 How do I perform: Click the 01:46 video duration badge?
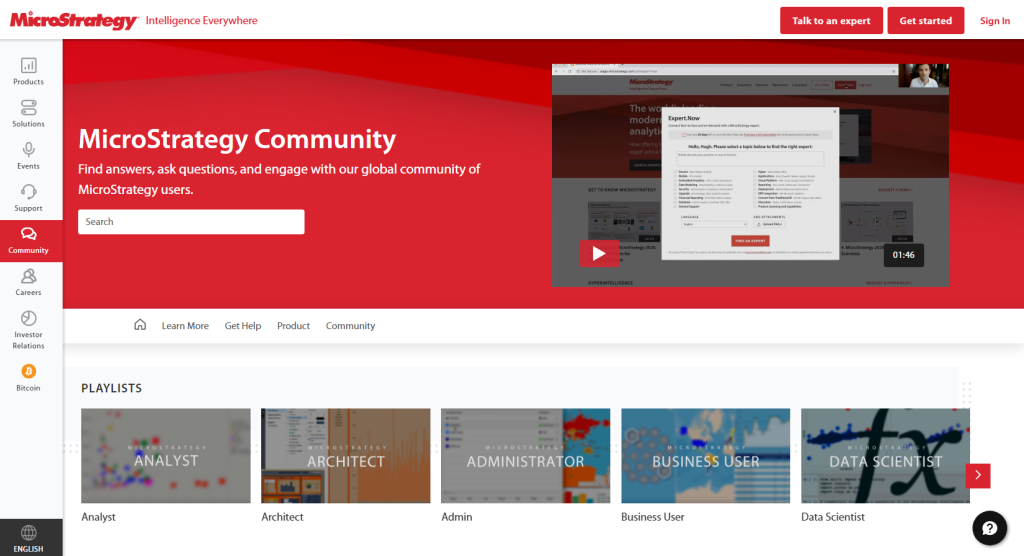tap(903, 255)
